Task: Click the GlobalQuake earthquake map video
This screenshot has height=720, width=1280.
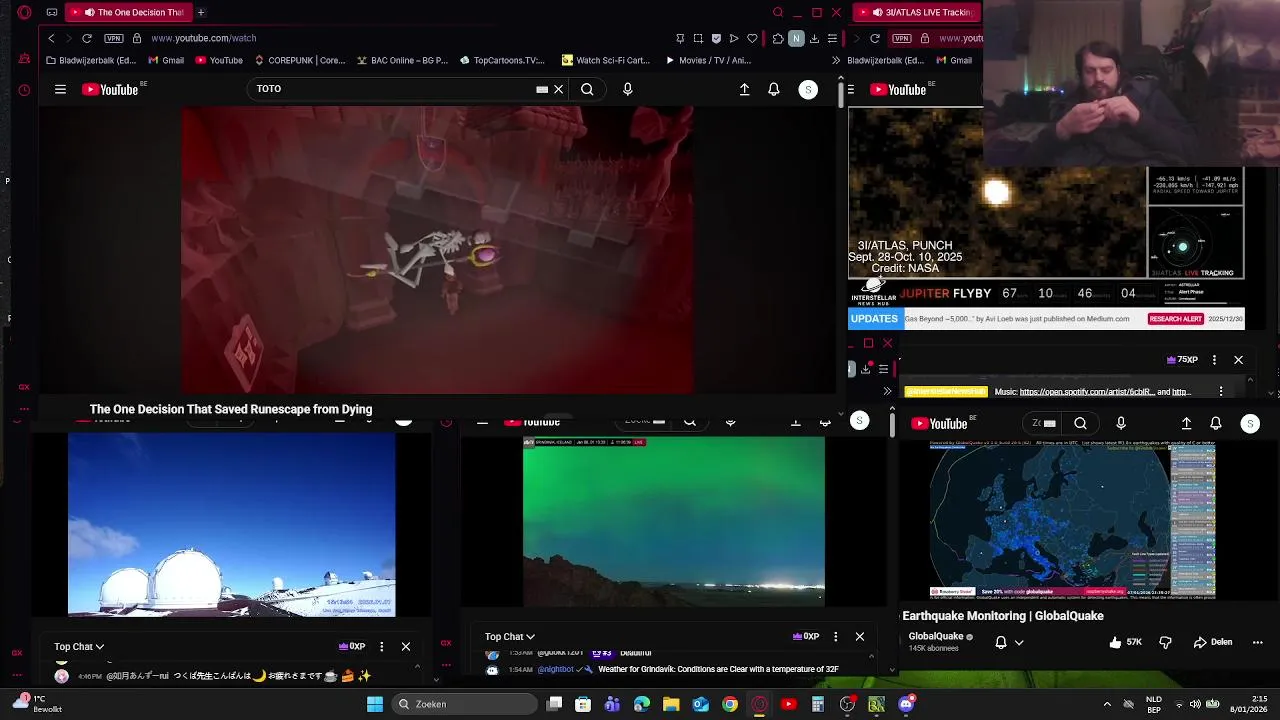Action: click(x=1072, y=520)
